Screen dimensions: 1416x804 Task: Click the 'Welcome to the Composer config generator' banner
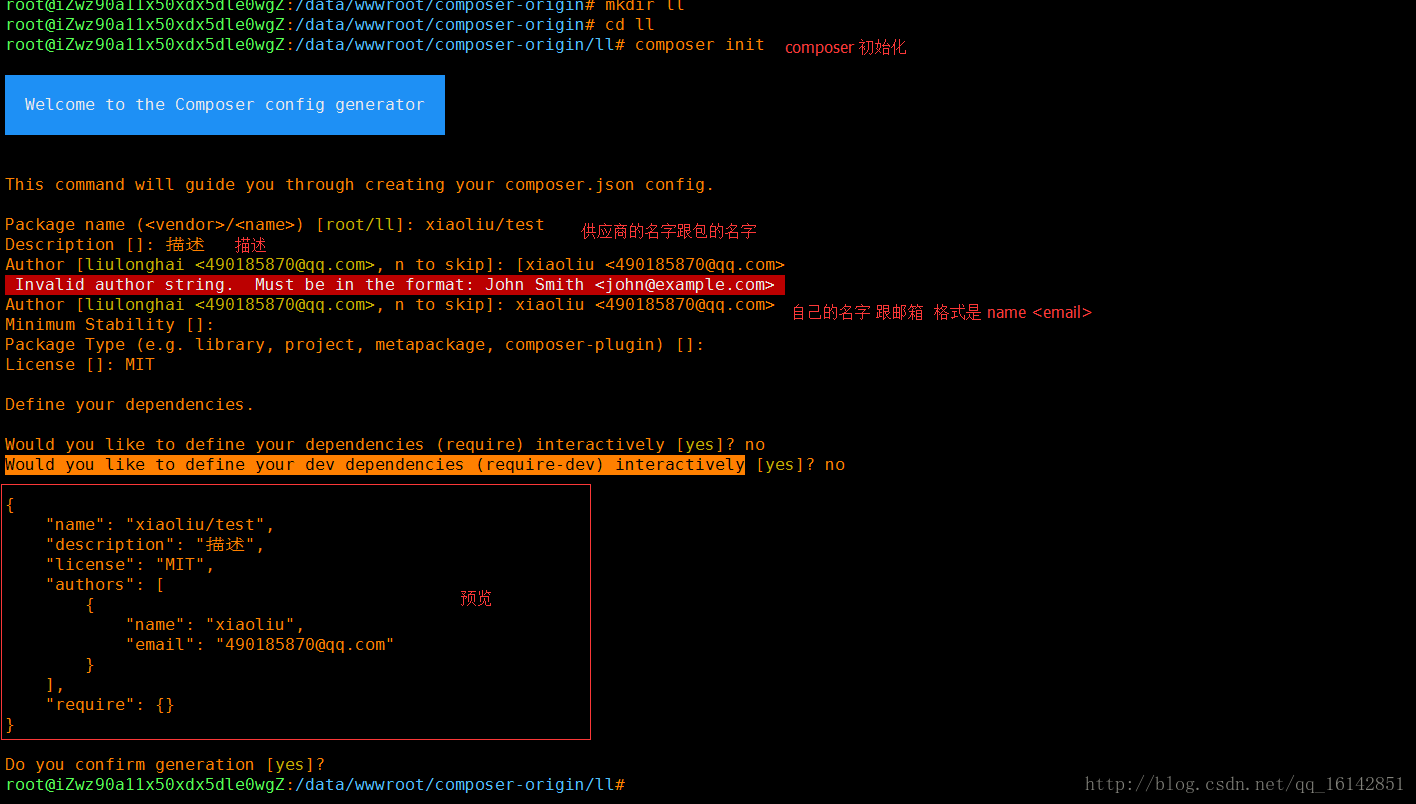[225, 105]
